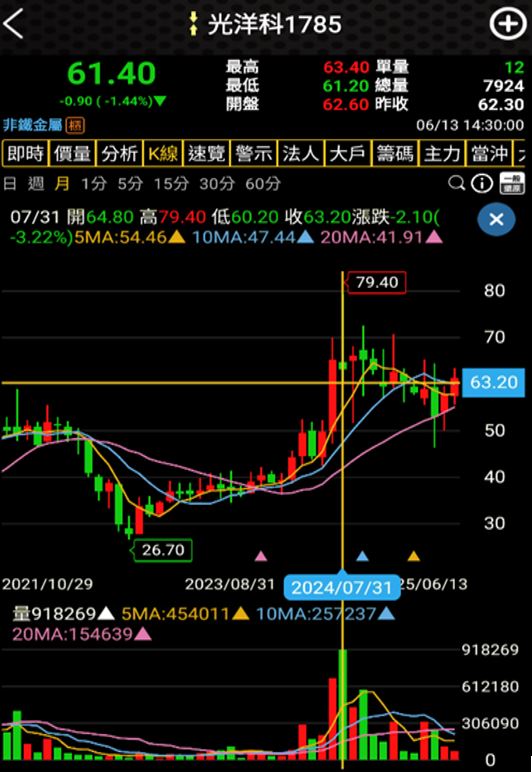The height and width of the screenshot is (772, 532).
Task: Open the 非鐵金屬 industry link
Action: 32,125
